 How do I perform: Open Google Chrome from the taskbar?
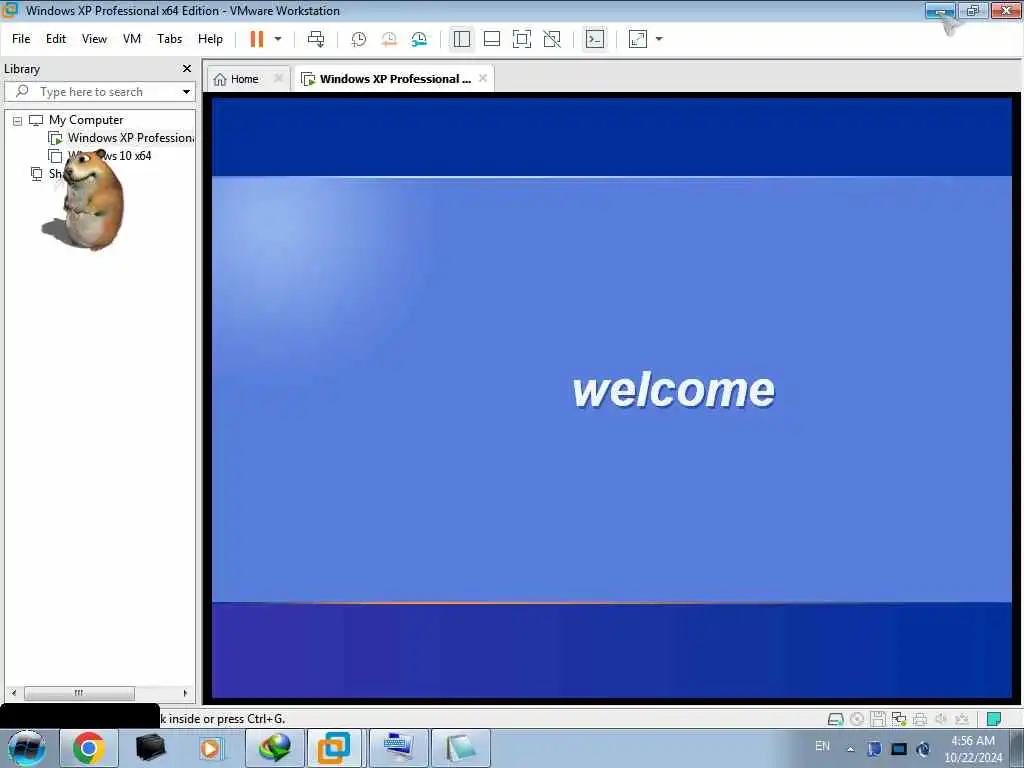(x=89, y=748)
